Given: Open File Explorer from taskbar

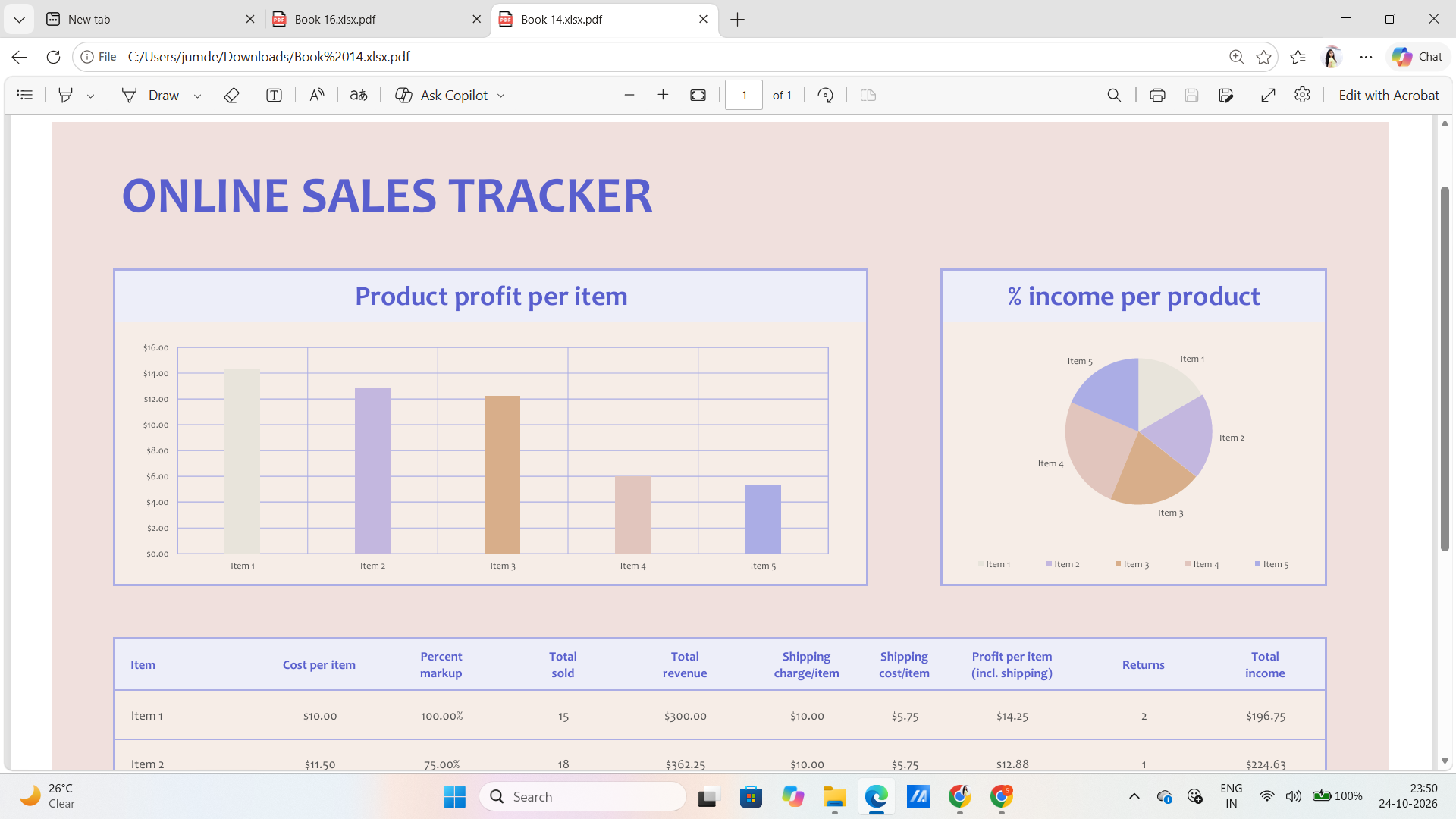Looking at the screenshot, I should 834,796.
